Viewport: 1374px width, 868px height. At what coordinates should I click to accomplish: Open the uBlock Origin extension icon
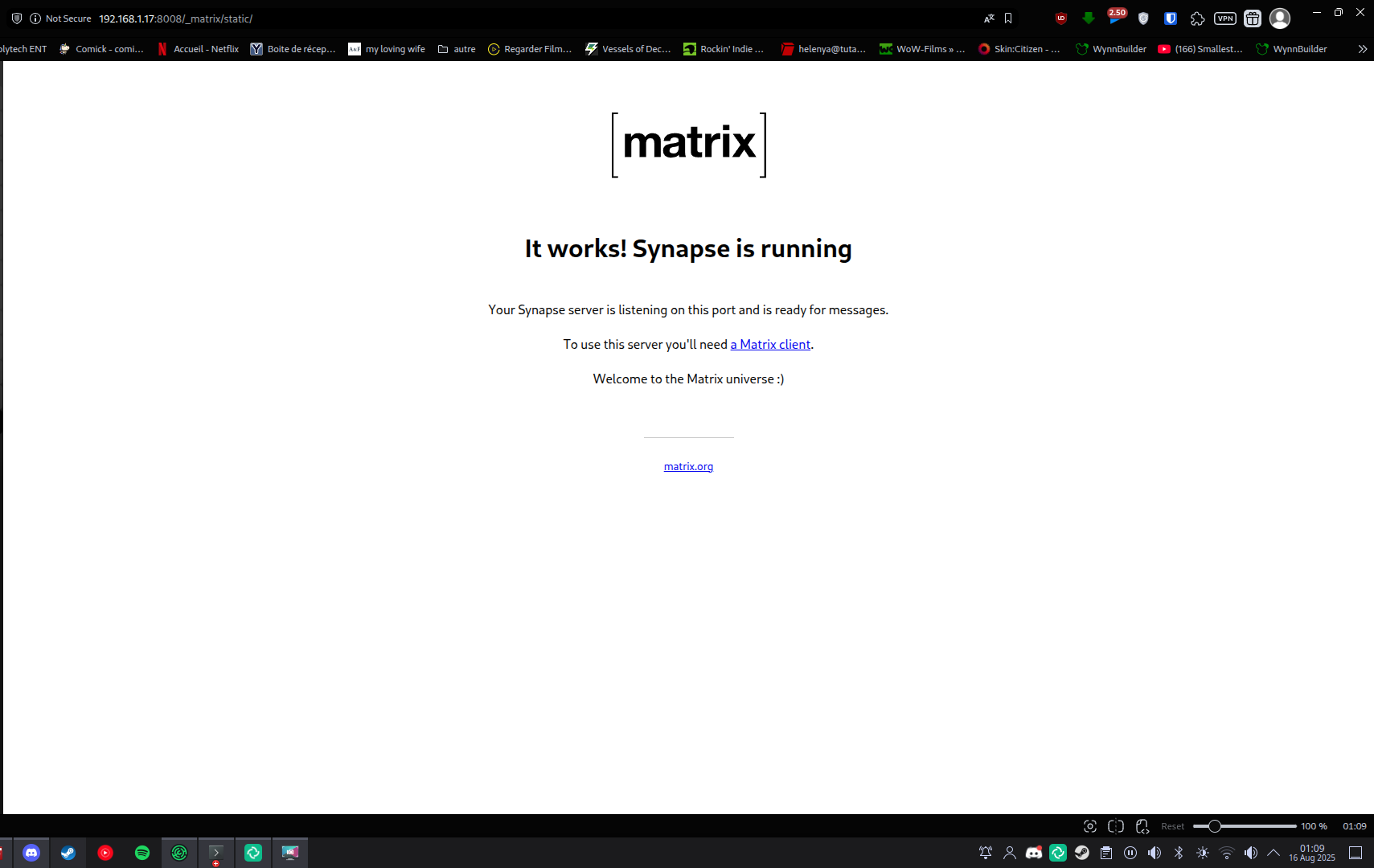point(1061,18)
